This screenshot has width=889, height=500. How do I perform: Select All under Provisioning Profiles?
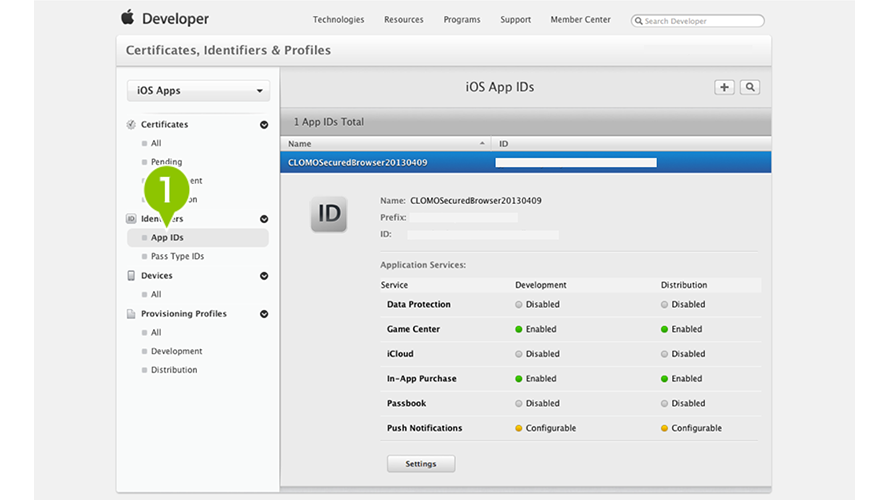[156, 333]
